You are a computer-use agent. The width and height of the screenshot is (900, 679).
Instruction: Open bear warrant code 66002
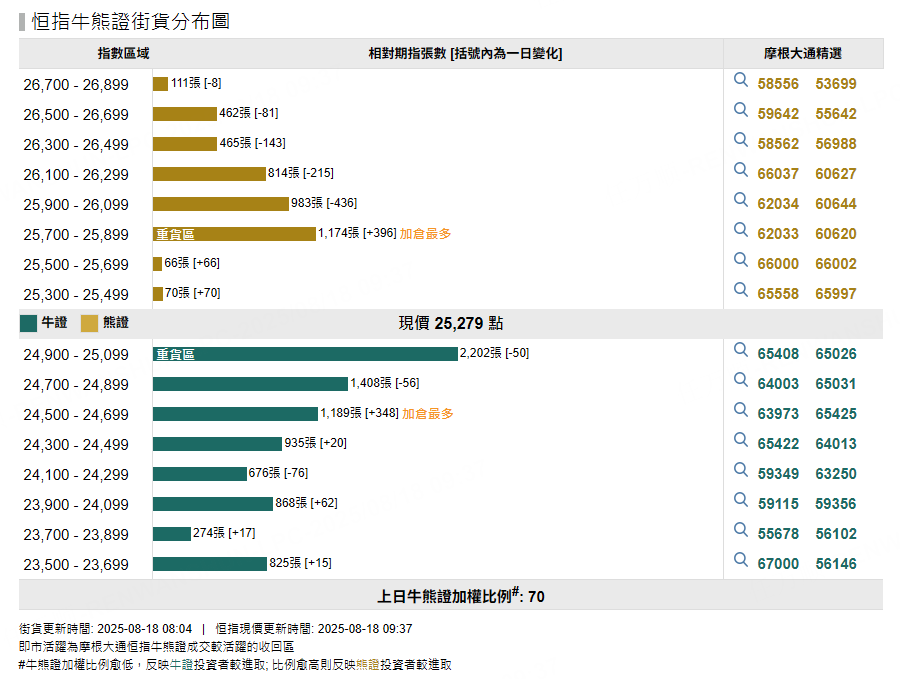point(836,263)
